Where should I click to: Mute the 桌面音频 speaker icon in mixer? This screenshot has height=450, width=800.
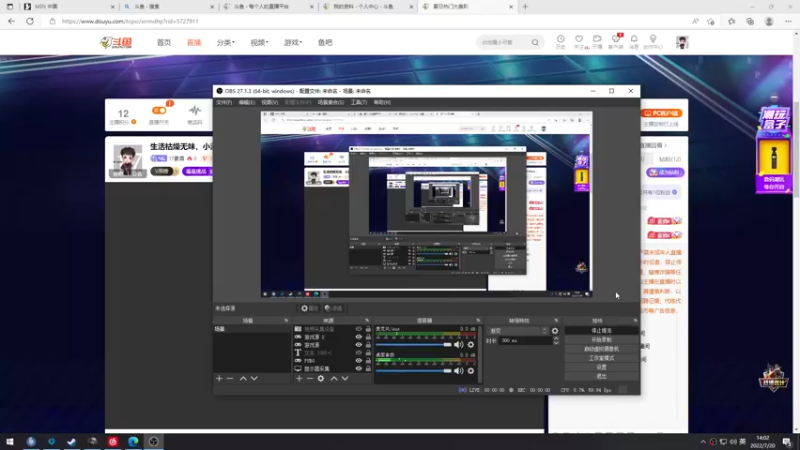[x=459, y=371]
